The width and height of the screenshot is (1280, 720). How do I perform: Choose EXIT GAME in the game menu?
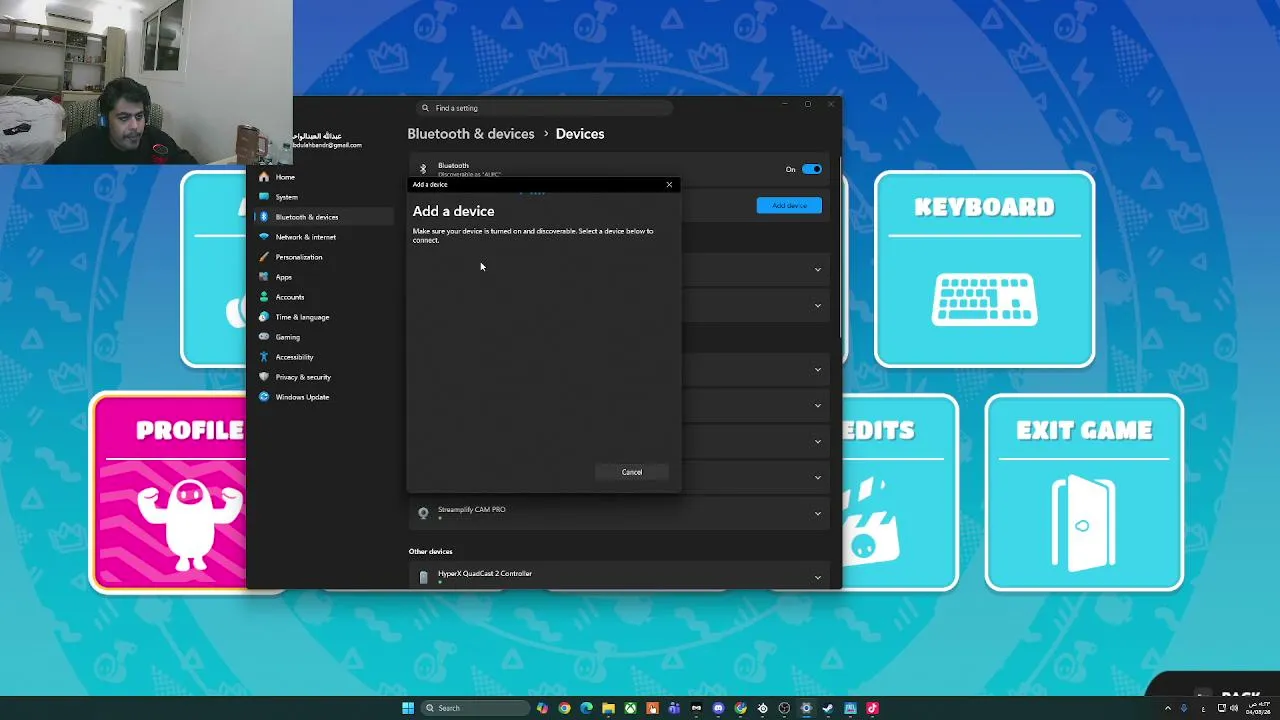pyautogui.click(x=1084, y=492)
